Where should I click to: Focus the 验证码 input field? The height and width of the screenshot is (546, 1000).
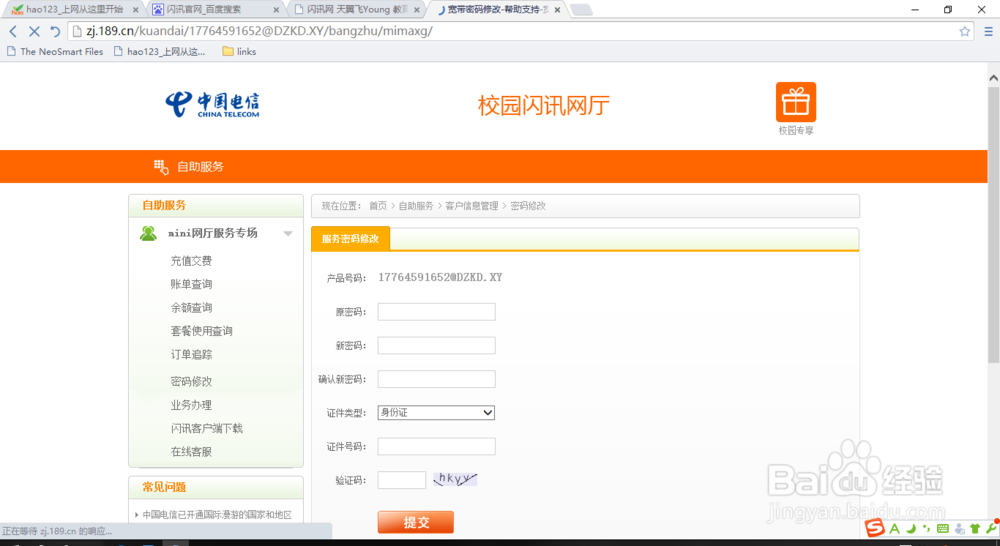tap(402, 480)
